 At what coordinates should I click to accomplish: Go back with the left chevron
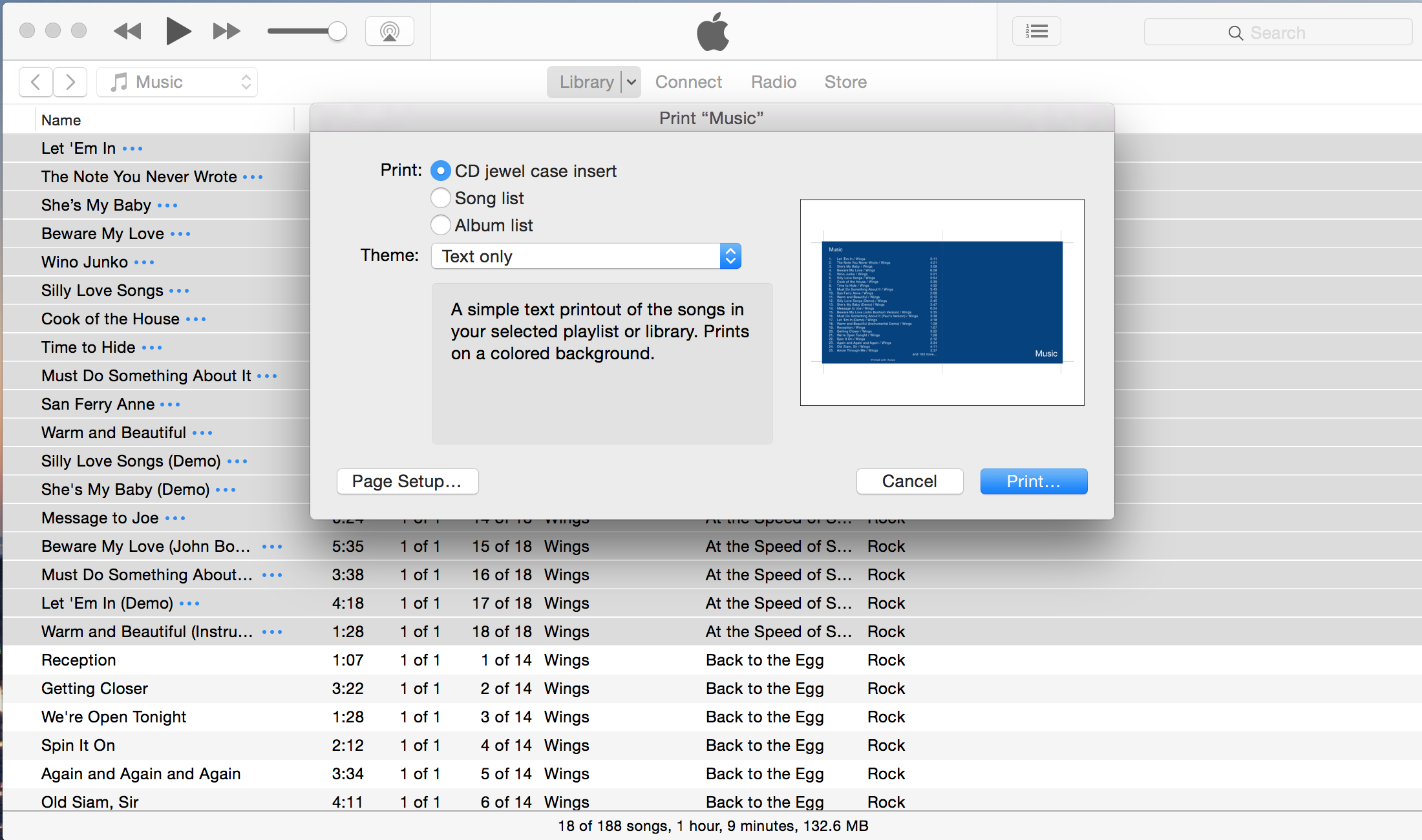tap(36, 82)
